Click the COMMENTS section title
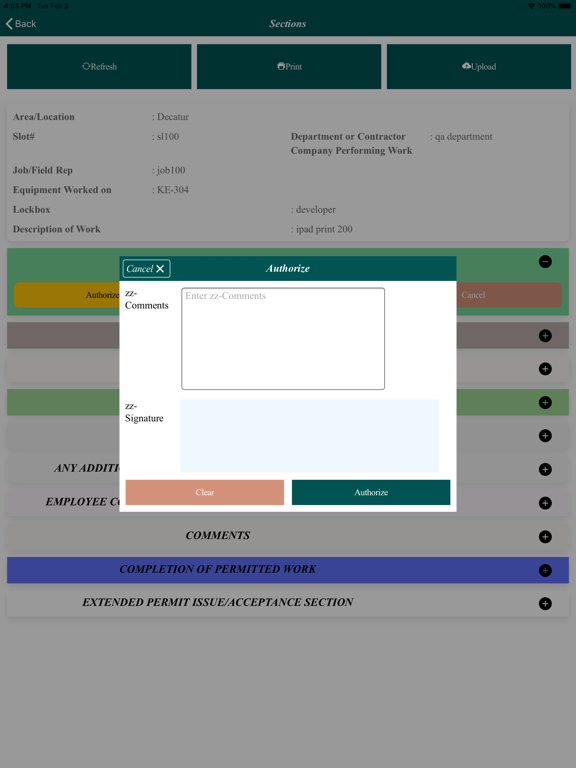Image resolution: width=576 pixels, height=768 pixels. click(x=217, y=535)
